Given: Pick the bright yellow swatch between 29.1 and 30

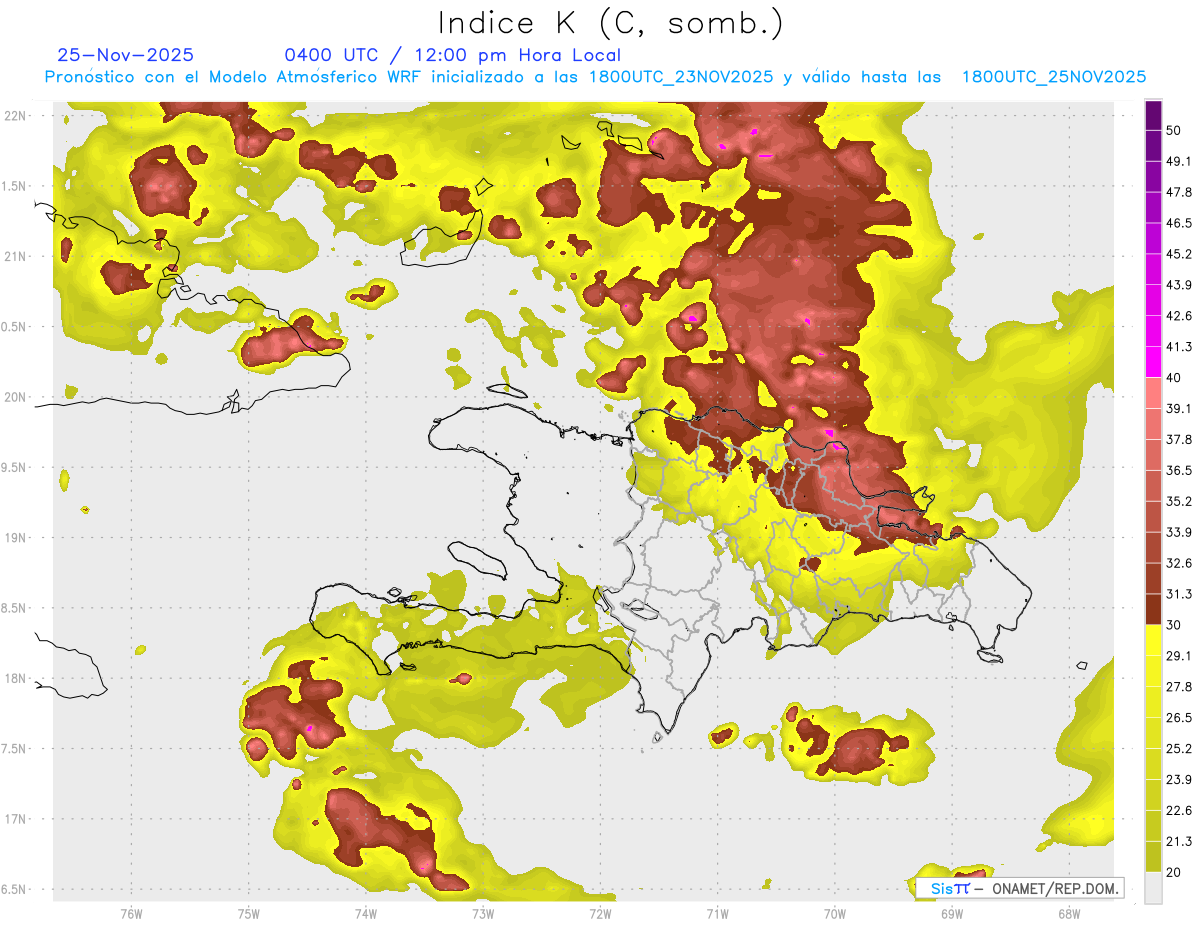Looking at the screenshot, I should coord(1153,640).
